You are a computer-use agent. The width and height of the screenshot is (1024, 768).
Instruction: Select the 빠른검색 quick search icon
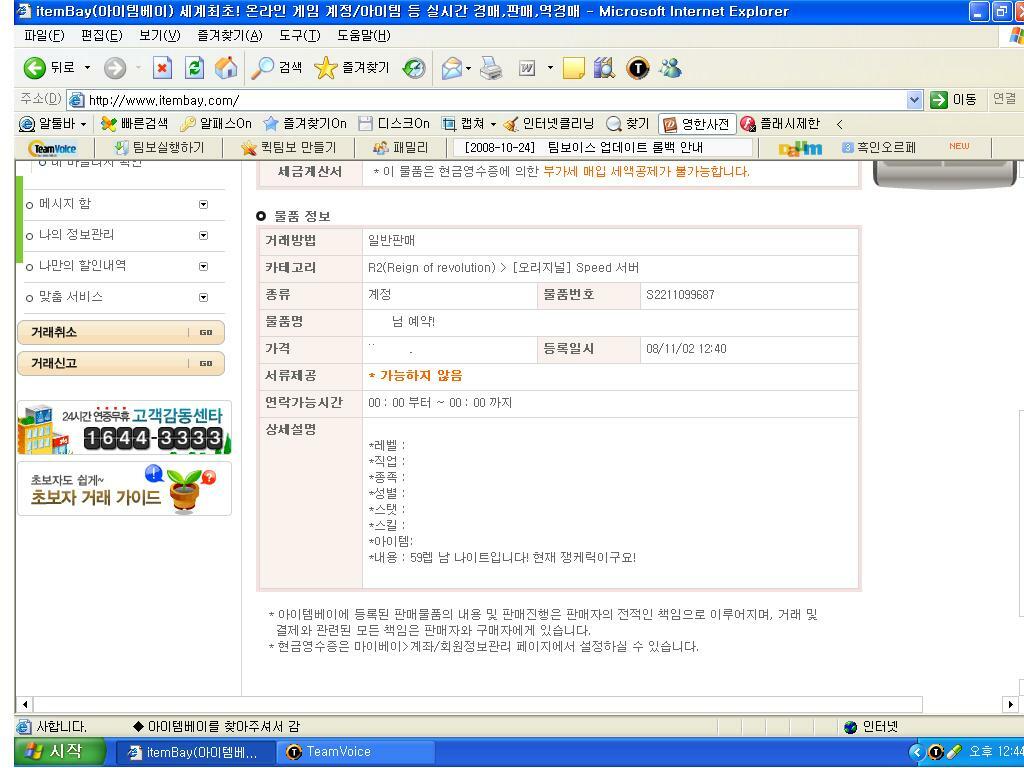108,125
